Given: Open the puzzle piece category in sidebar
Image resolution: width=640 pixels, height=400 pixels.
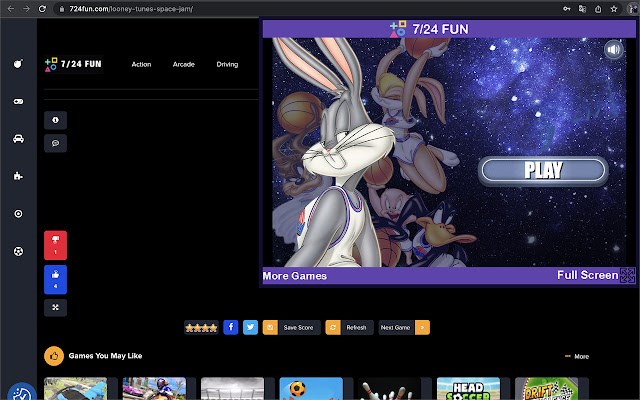Looking at the screenshot, I should [18, 176].
